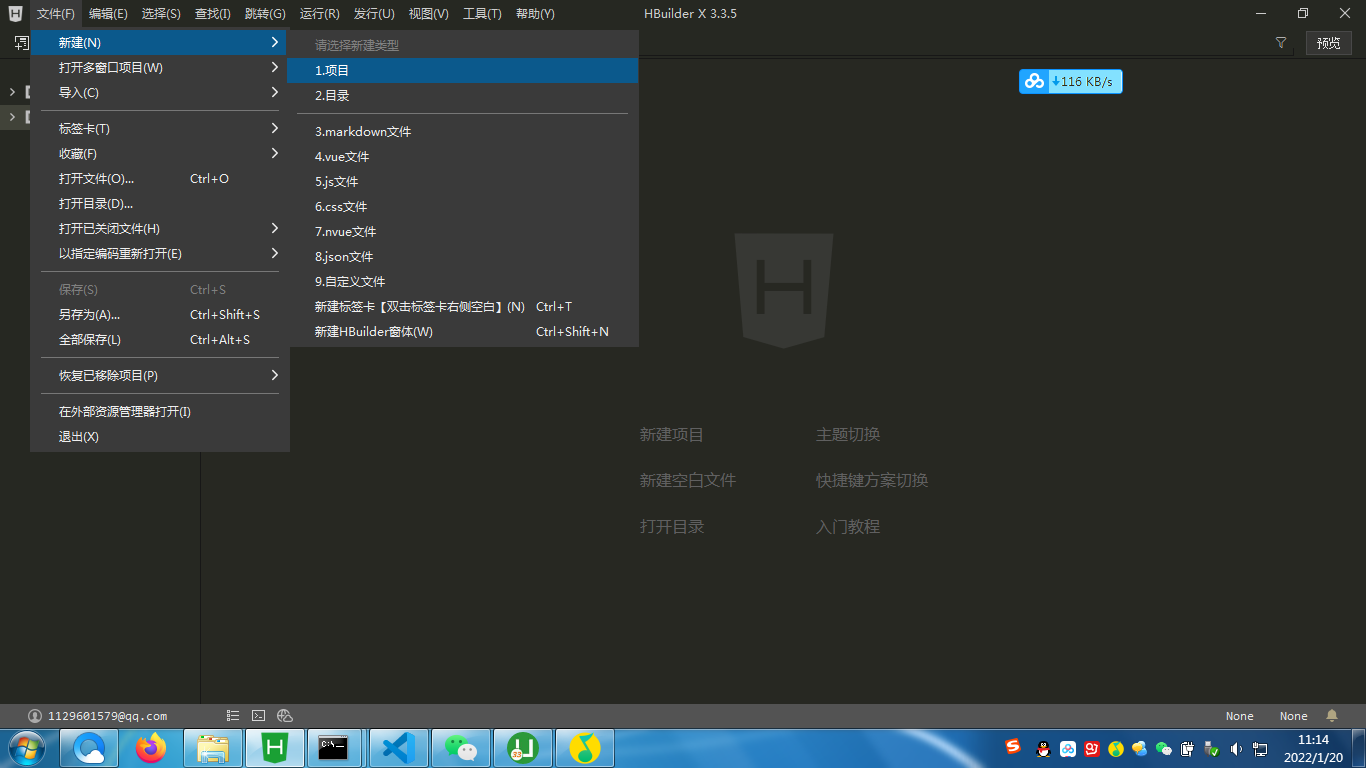This screenshot has height=768, width=1366.
Task: Click the 主题切换 link
Action: click(848, 434)
